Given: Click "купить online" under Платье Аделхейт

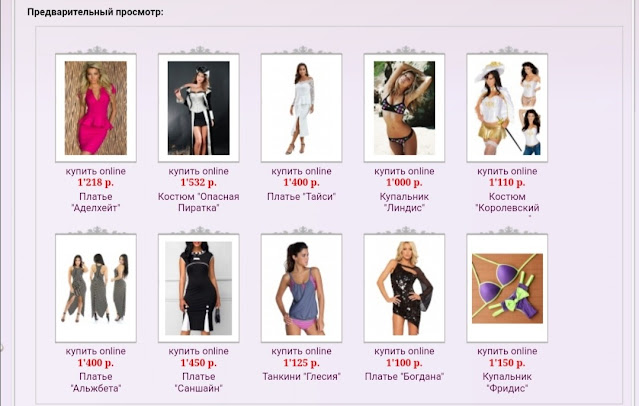Looking at the screenshot, I should (x=96, y=171).
